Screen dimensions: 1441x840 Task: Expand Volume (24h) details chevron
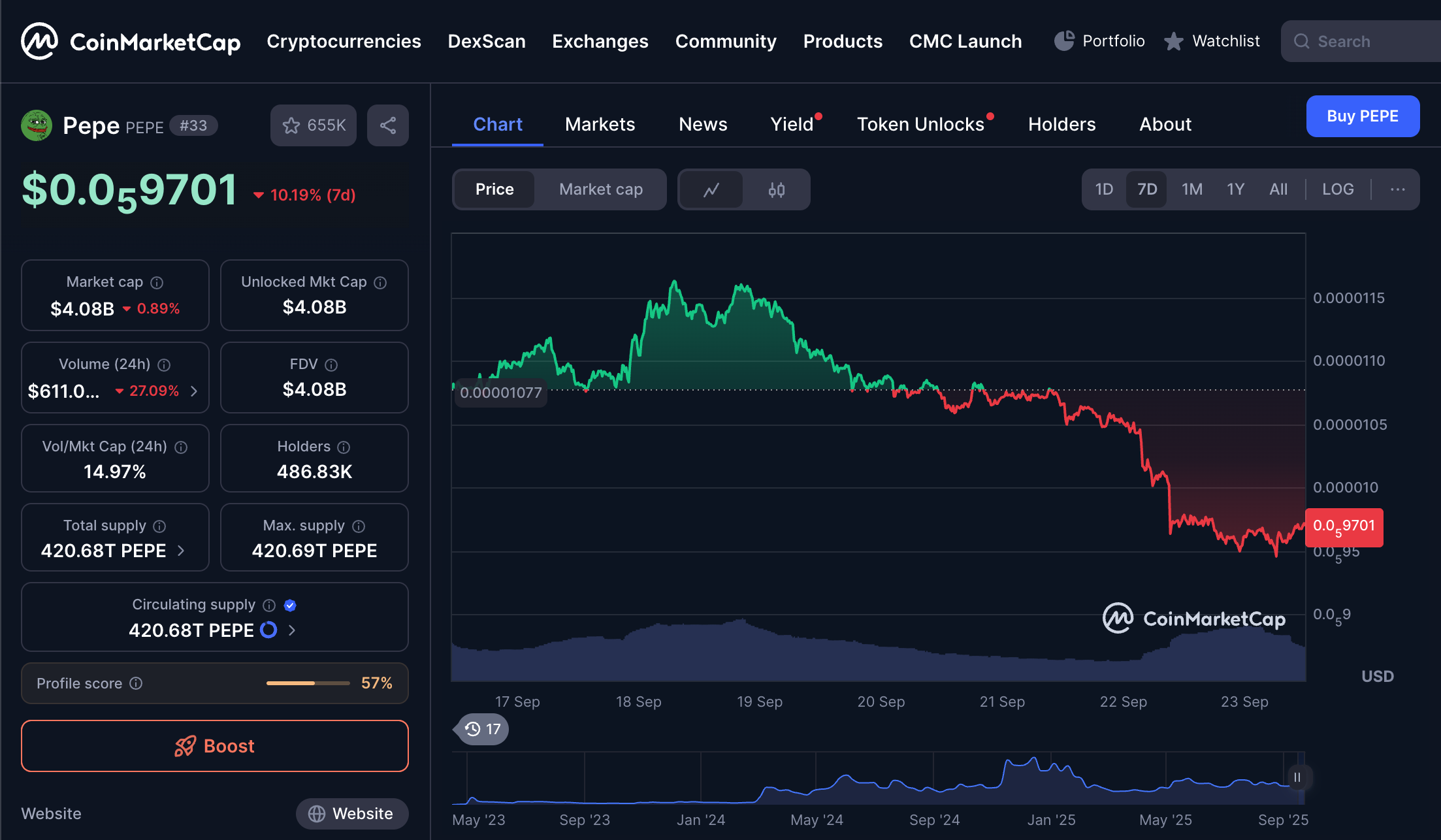194,391
